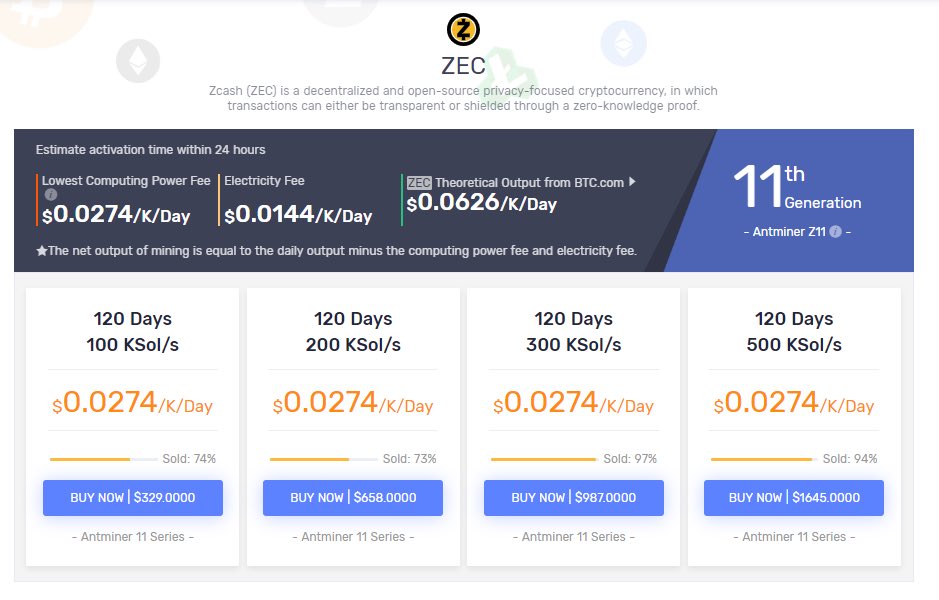Buy the 300 KSol/s plan for $987.0000

[574, 498]
